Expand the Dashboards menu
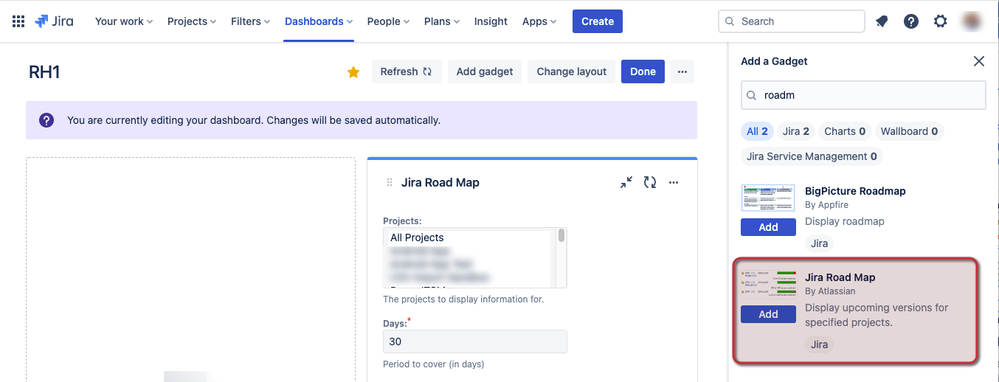 [x=319, y=21]
